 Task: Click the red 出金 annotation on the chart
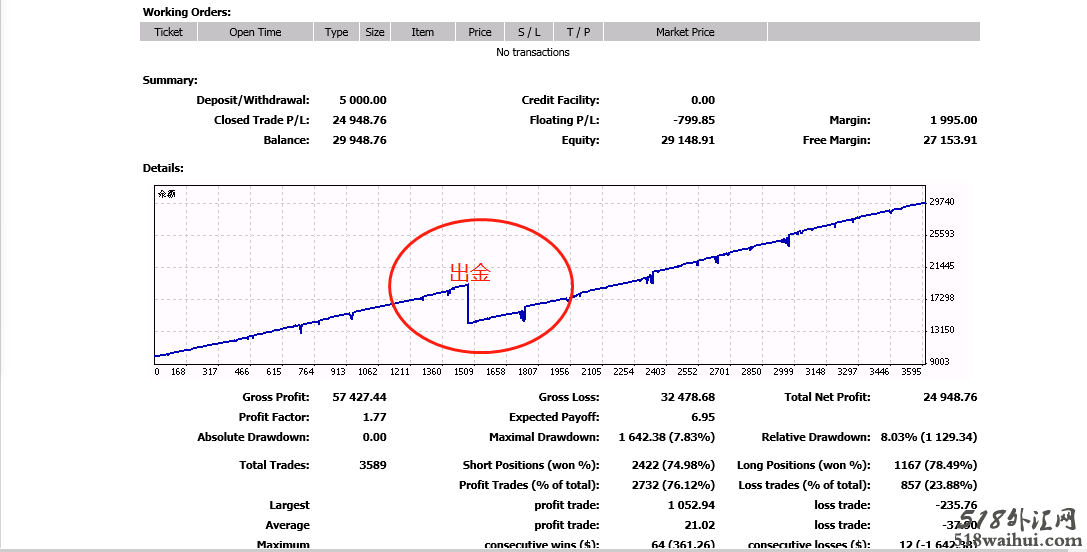470,273
